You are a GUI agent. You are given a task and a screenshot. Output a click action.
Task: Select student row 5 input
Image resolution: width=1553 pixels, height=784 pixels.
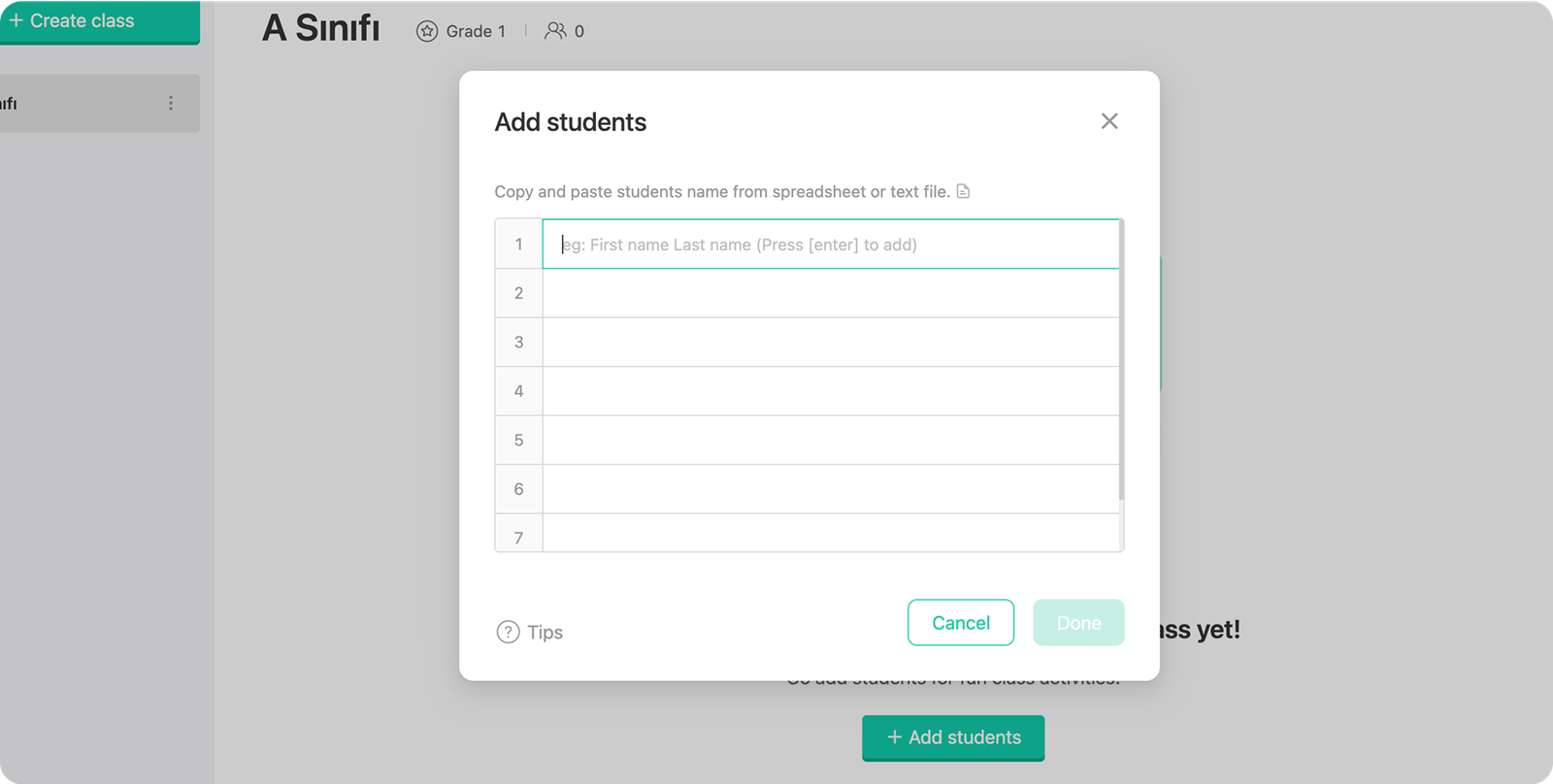(x=830, y=441)
